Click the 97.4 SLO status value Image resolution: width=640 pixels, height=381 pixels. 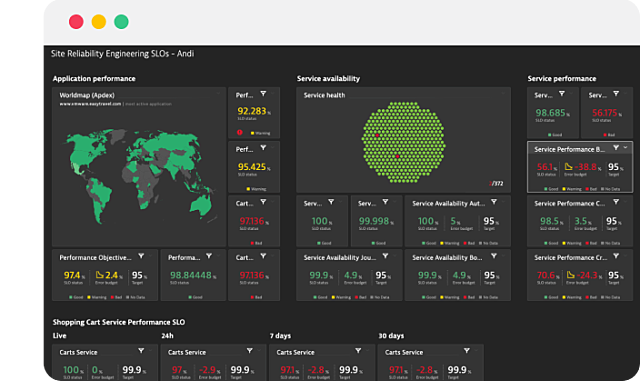pyautogui.click(x=72, y=275)
